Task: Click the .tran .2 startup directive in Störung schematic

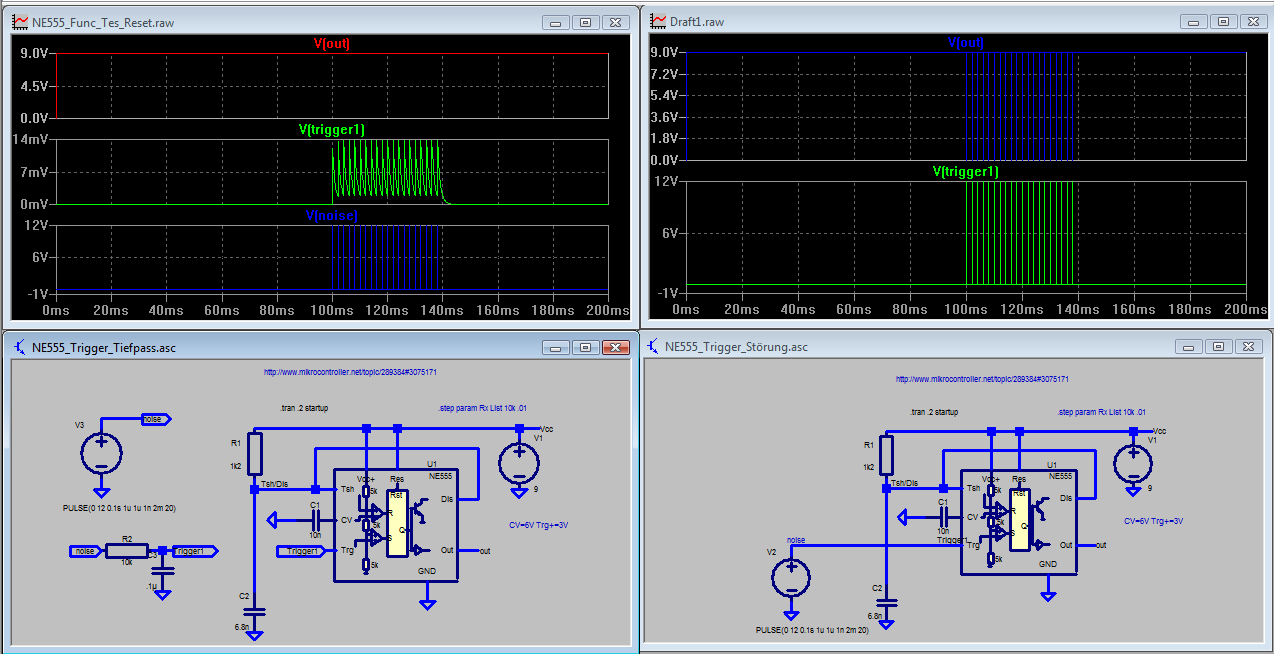Action: (x=934, y=412)
